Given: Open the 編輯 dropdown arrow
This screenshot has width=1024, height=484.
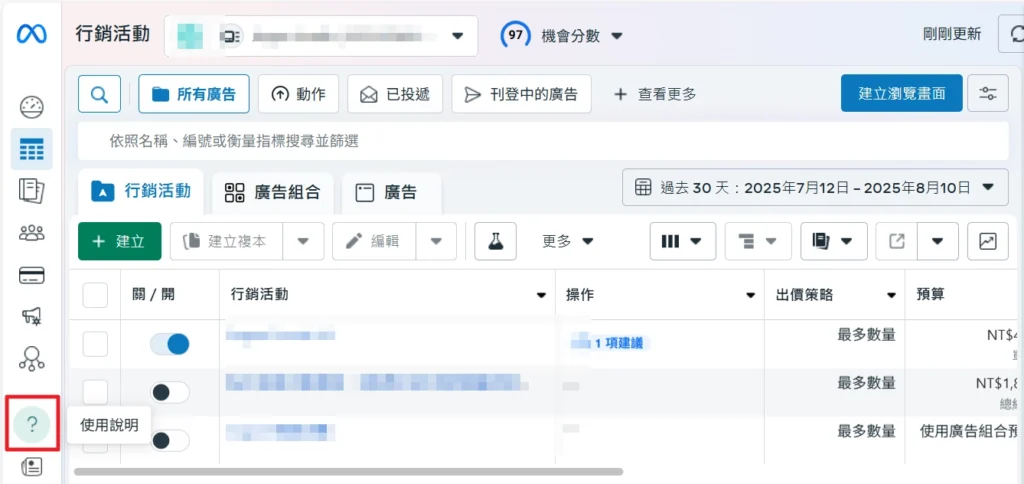Looking at the screenshot, I should [x=436, y=241].
